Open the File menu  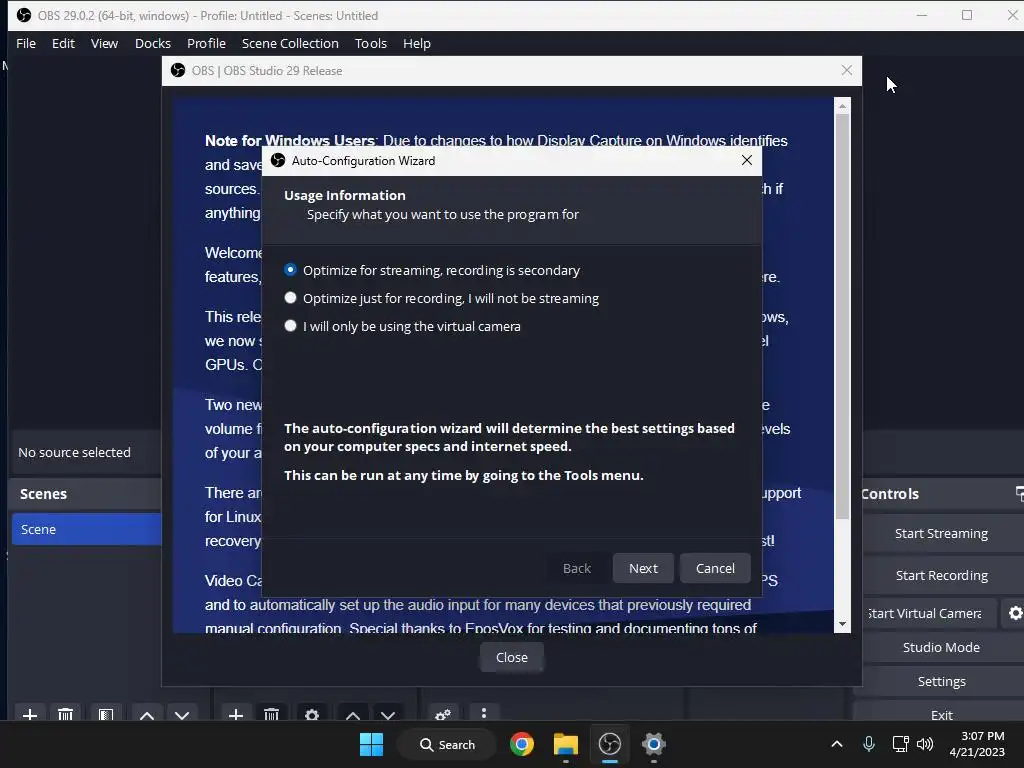[26, 43]
